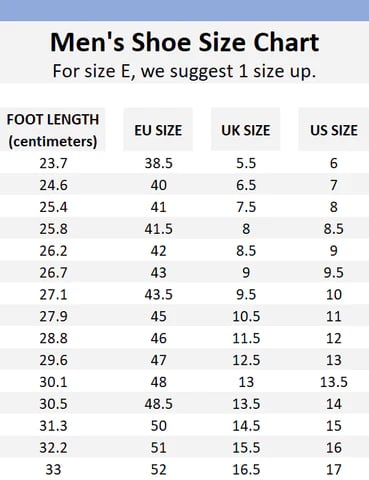
Task: Click EU size cell 50
Action: [x=158, y=426]
